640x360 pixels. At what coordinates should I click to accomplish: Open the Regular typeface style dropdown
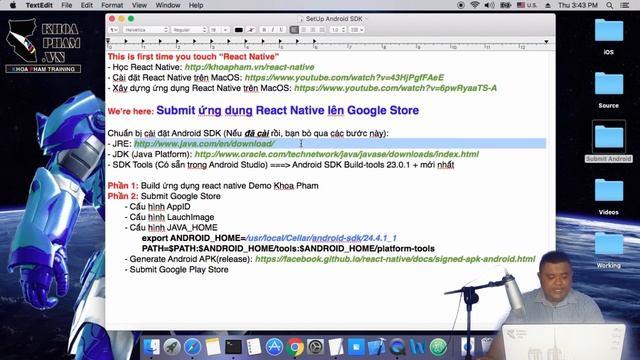pos(189,30)
